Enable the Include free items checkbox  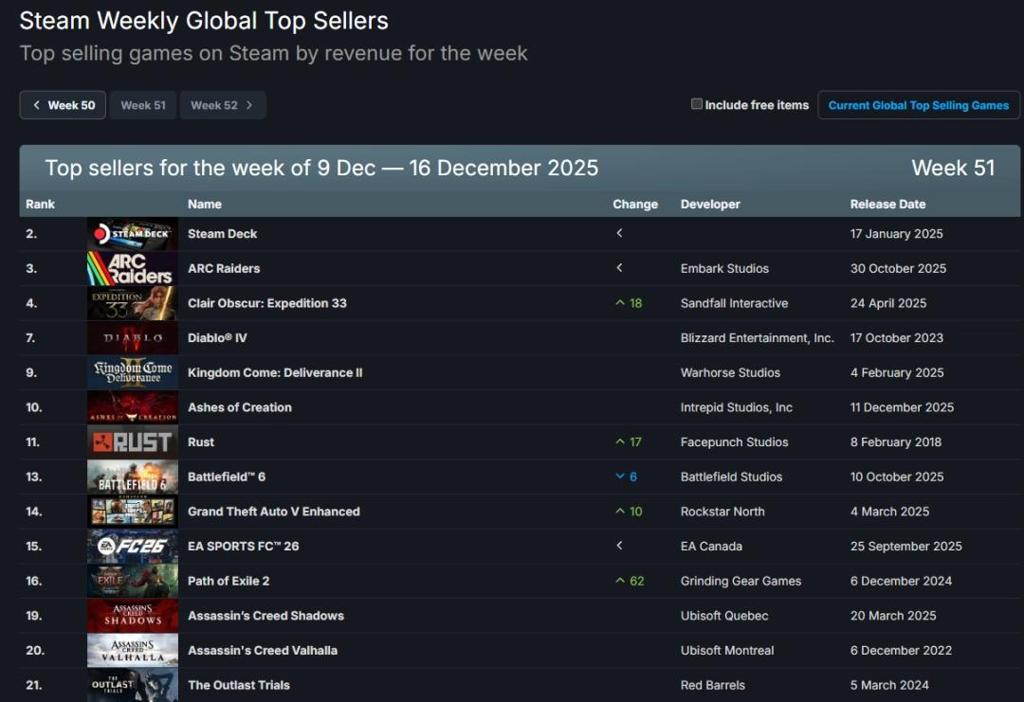click(x=697, y=104)
